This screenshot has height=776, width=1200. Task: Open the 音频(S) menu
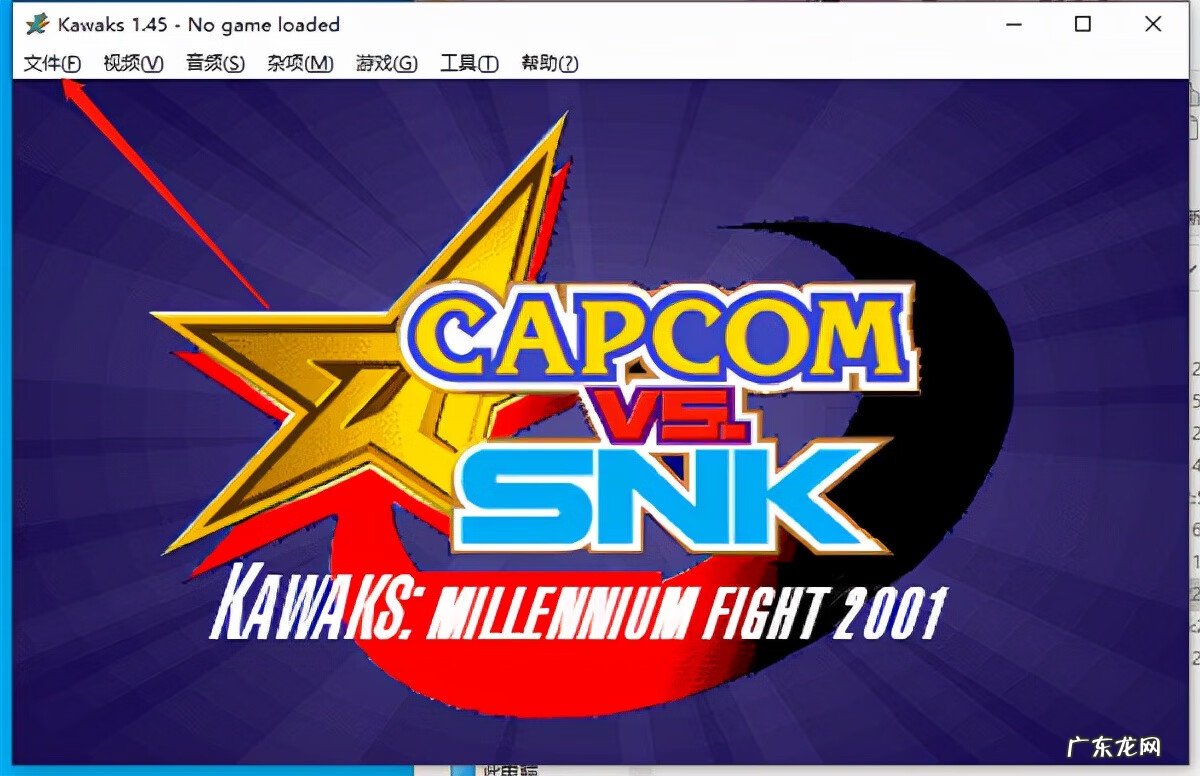coord(215,64)
